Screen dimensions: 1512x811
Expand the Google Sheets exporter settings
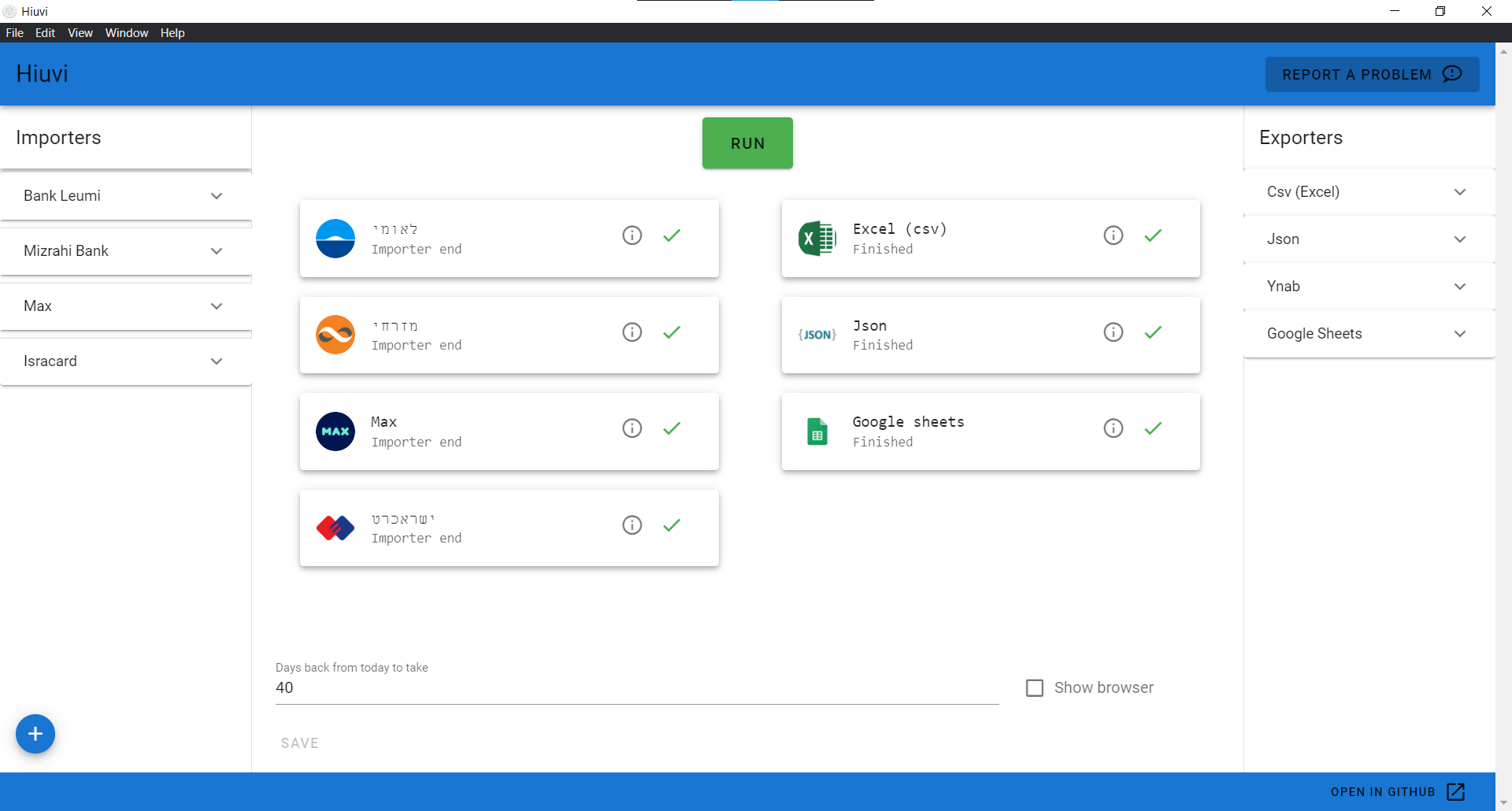(x=1369, y=334)
